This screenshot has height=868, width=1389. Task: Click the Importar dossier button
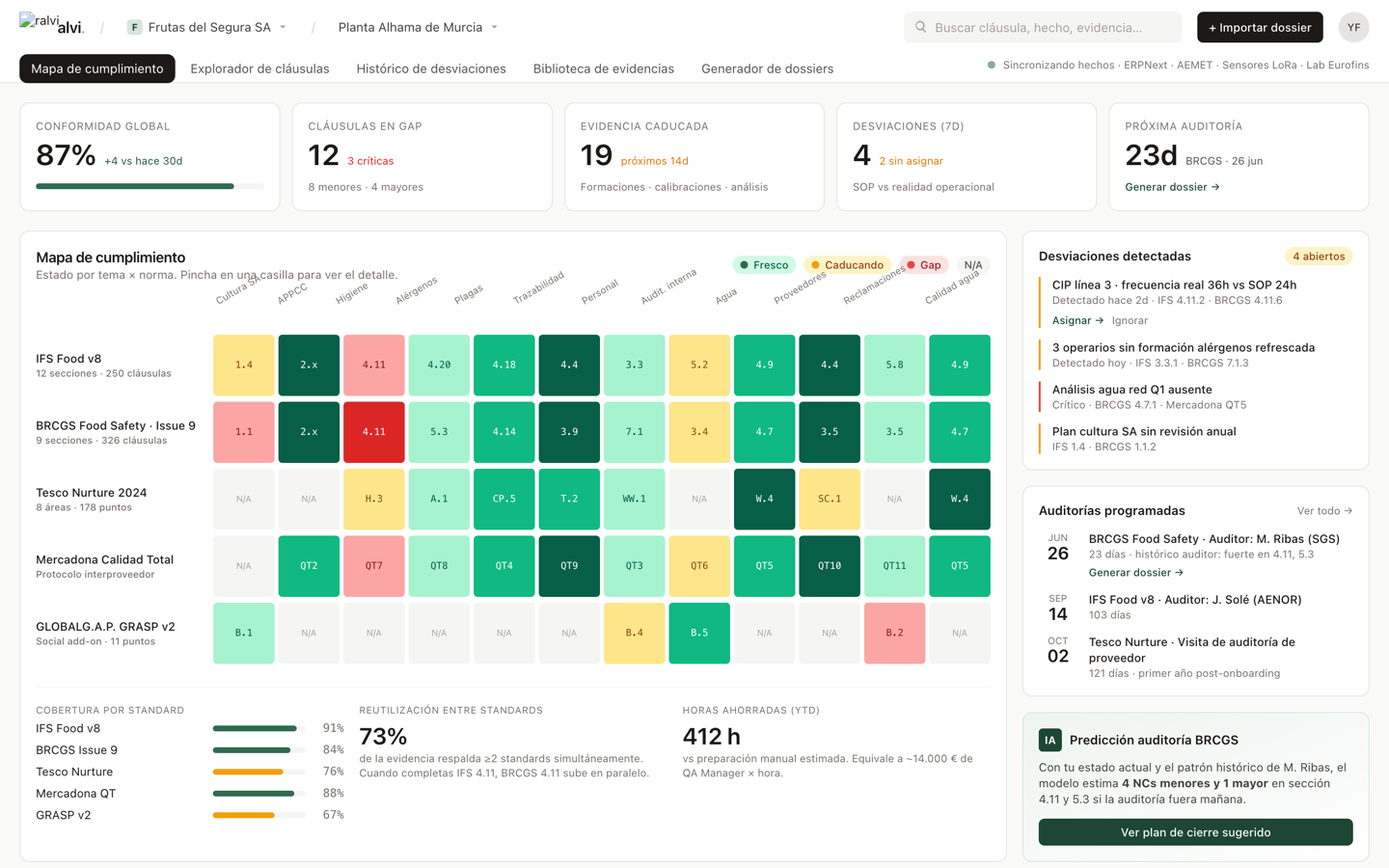[x=1260, y=27]
